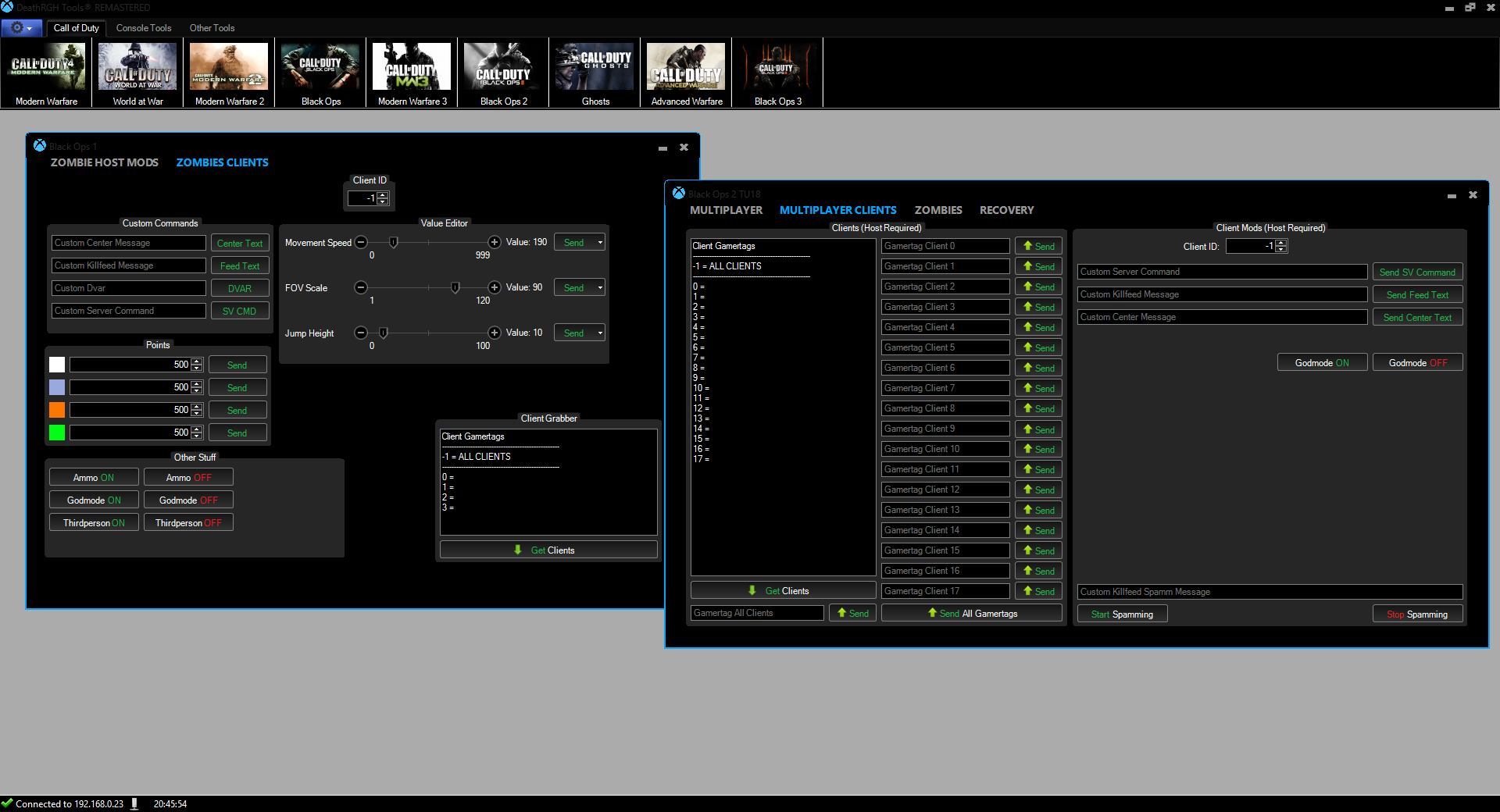
Task: Increase green points value stepper
Action: (197, 429)
